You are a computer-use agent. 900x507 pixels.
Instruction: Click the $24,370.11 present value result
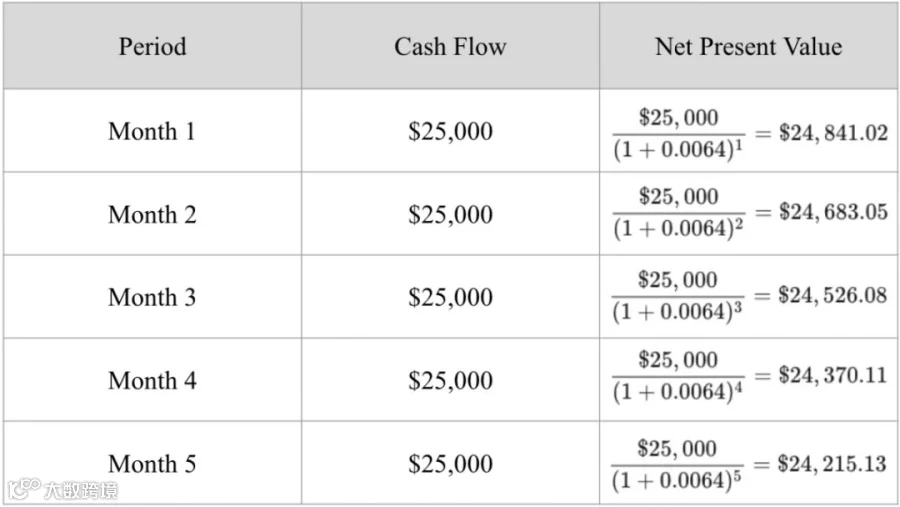point(833,376)
